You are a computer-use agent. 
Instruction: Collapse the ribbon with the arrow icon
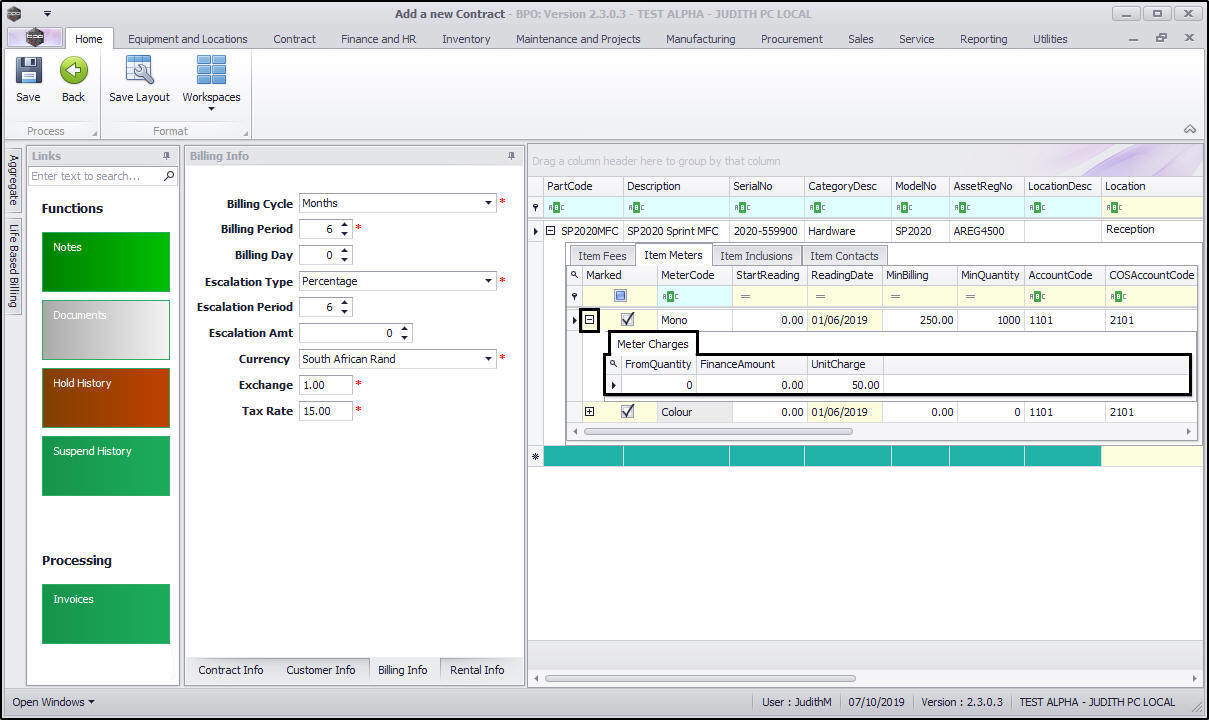[1190, 129]
